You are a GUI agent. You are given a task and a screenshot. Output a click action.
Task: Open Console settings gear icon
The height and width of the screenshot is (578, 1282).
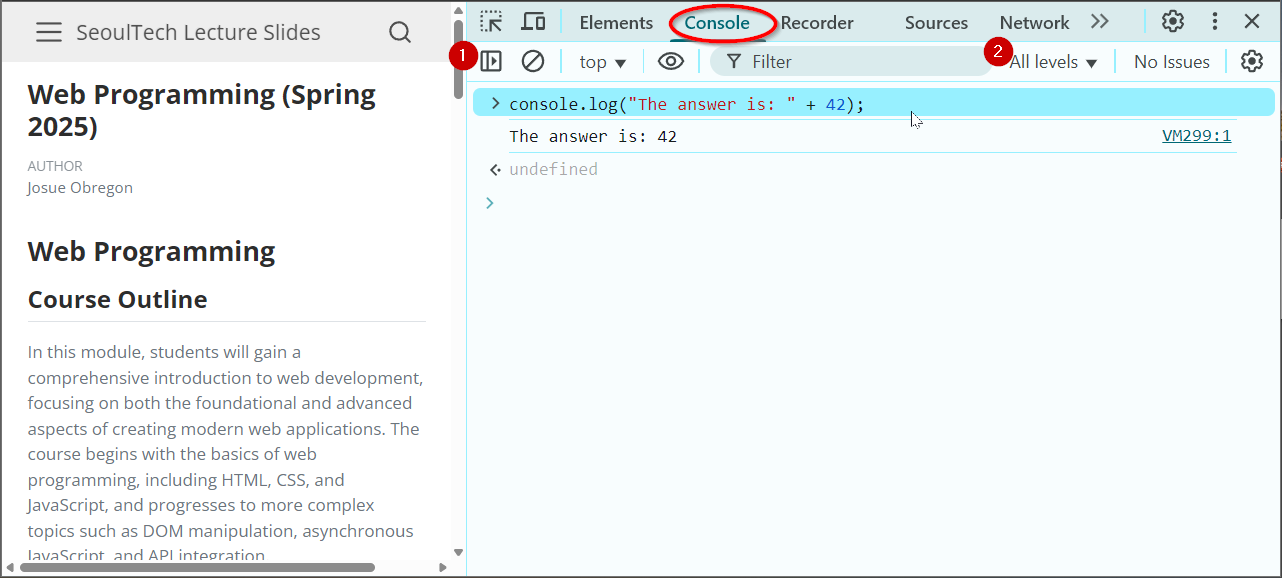pos(1251,62)
